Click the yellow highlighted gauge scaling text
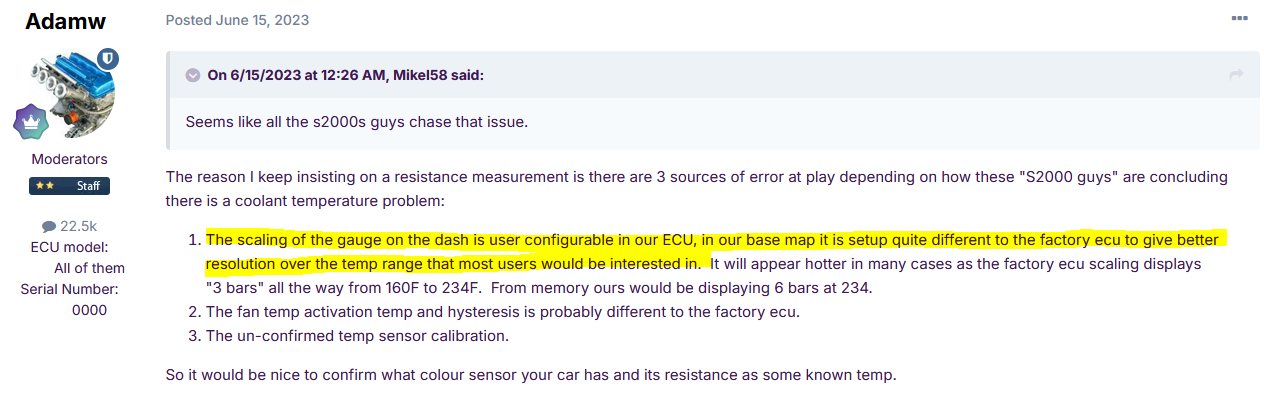Image resolution: width=1264 pixels, height=401 pixels. [x=700, y=240]
